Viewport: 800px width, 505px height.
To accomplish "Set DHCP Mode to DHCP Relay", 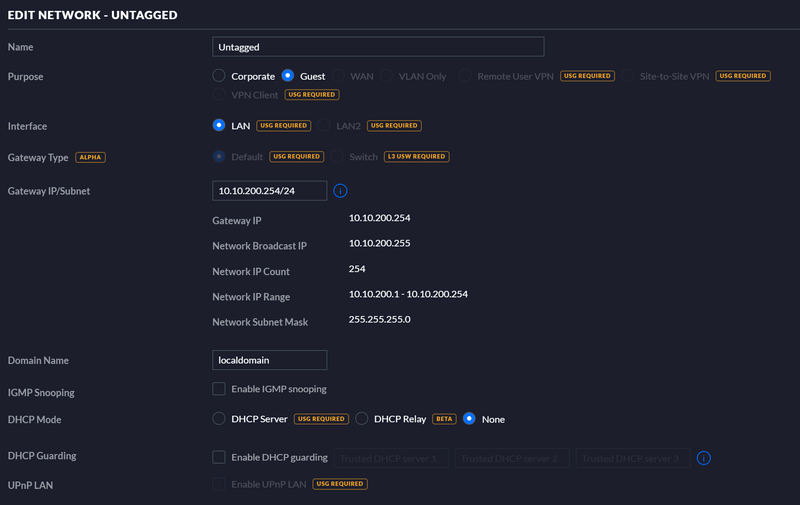I will pos(362,419).
